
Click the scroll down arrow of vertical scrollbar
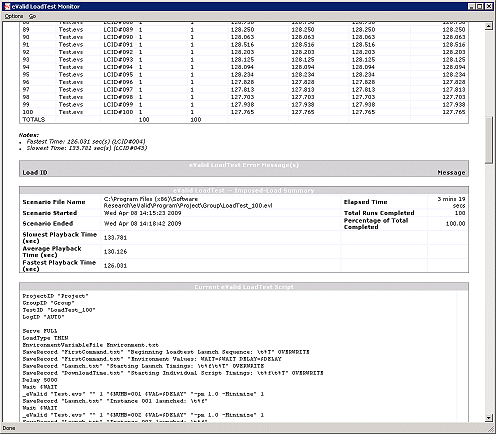(489, 417)
